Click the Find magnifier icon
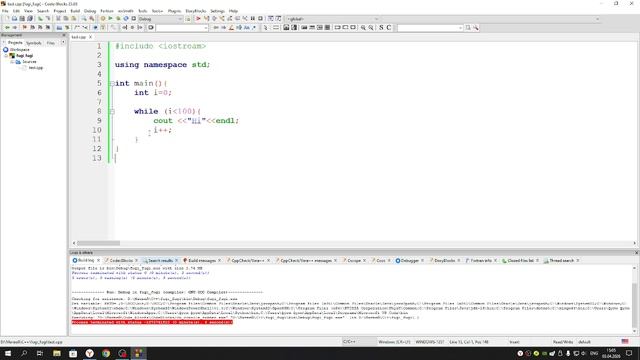 (x=84, y=19)
